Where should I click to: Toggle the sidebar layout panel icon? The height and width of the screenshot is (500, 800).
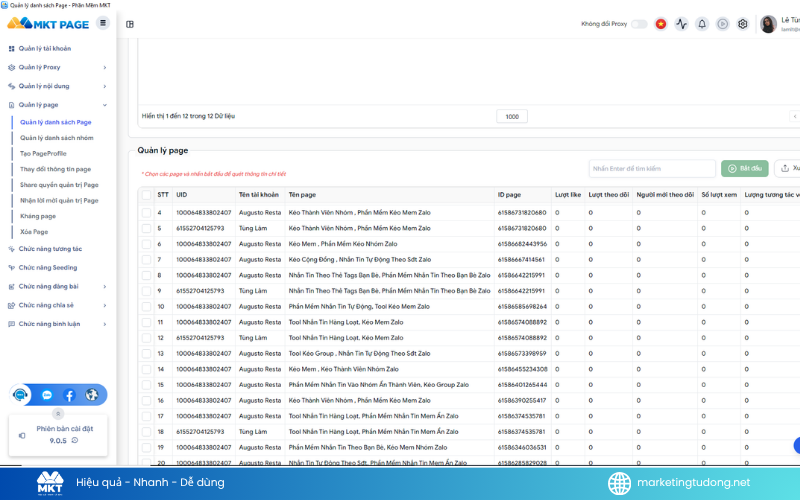[130, 24]
